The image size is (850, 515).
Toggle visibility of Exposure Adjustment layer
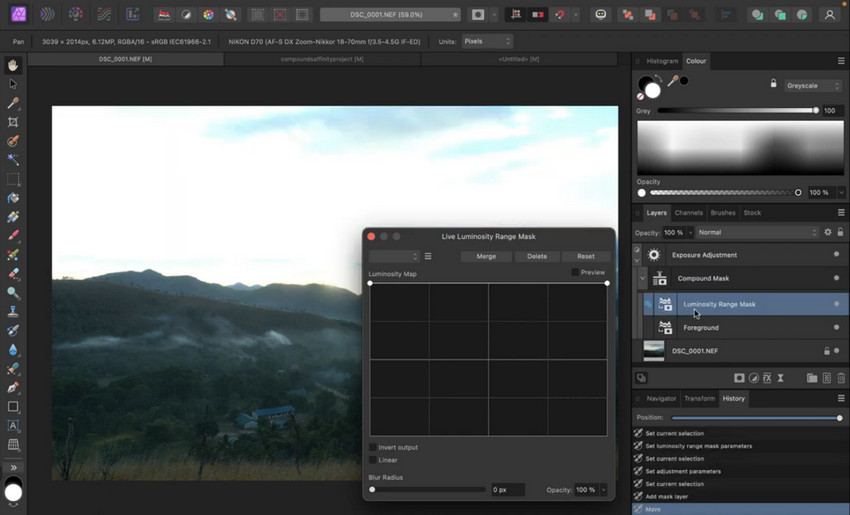(836, 255)
